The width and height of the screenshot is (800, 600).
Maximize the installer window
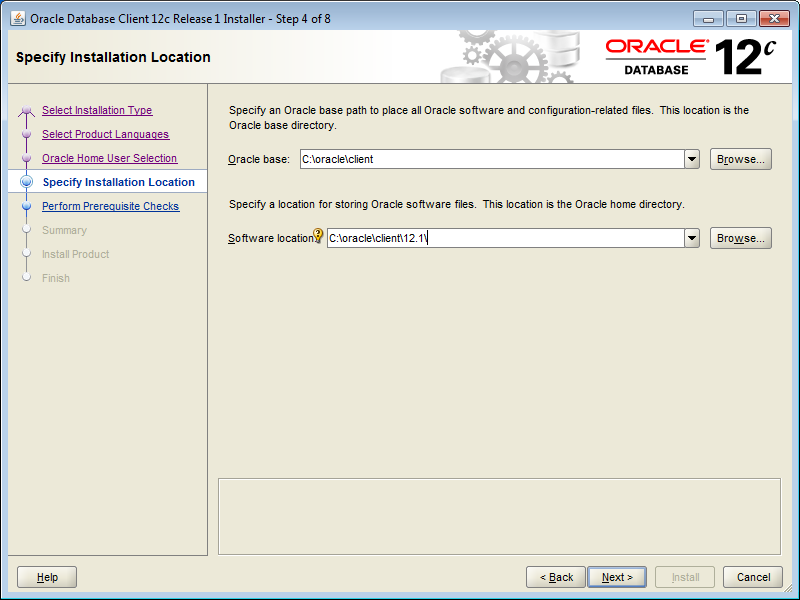tap(741, 19)
